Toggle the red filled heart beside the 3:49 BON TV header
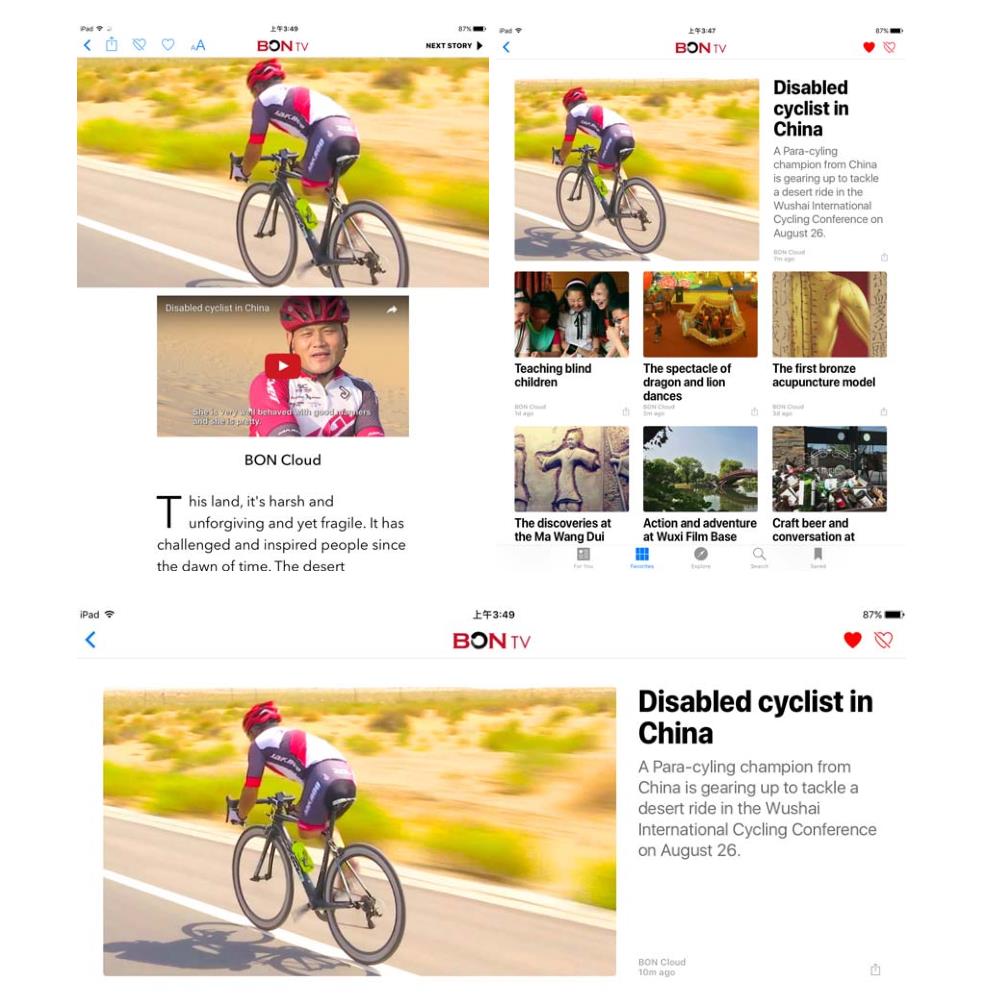Viewport: 990px width, 1003px height. (x=852, y=640)
